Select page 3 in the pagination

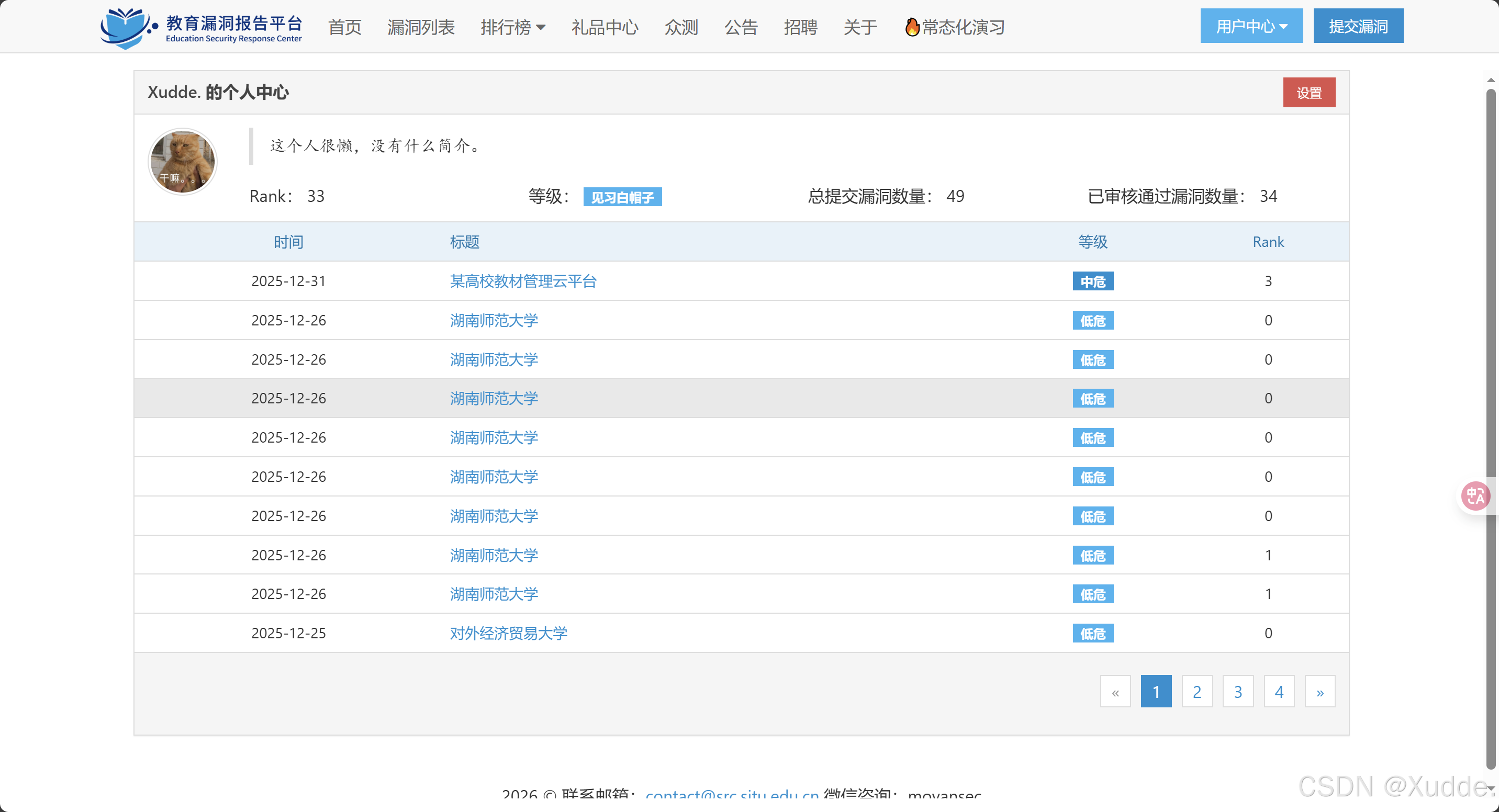(x=1238, y=692)
